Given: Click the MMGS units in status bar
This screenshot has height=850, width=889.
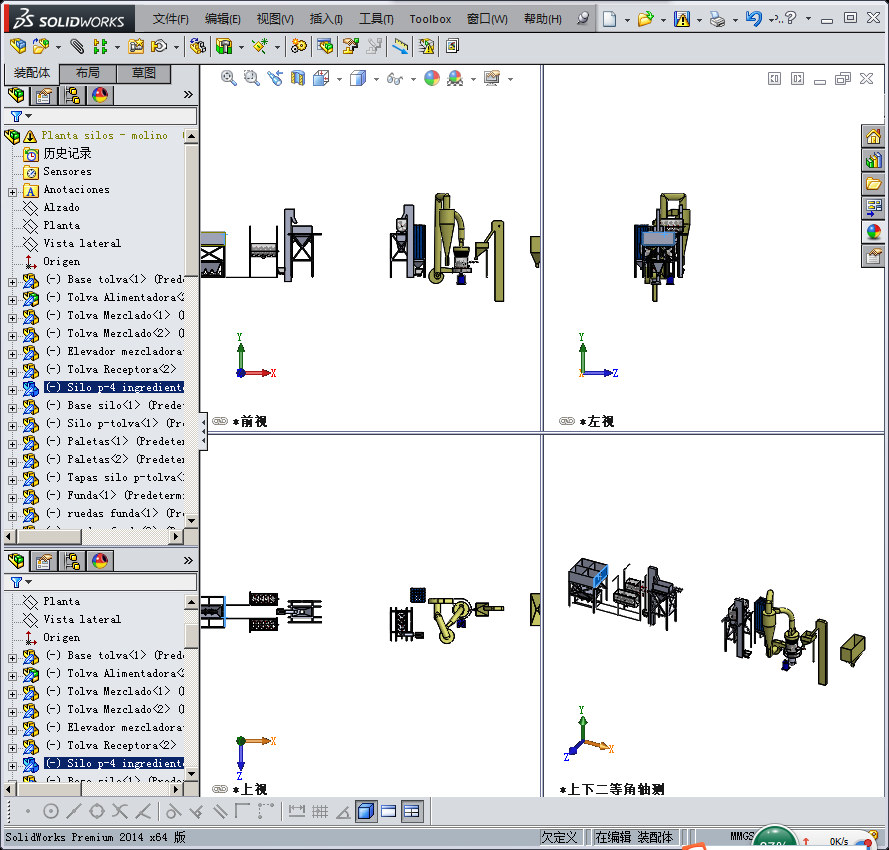Looking at the screenshot, I should pyautogui.click(x=742, y=836).
